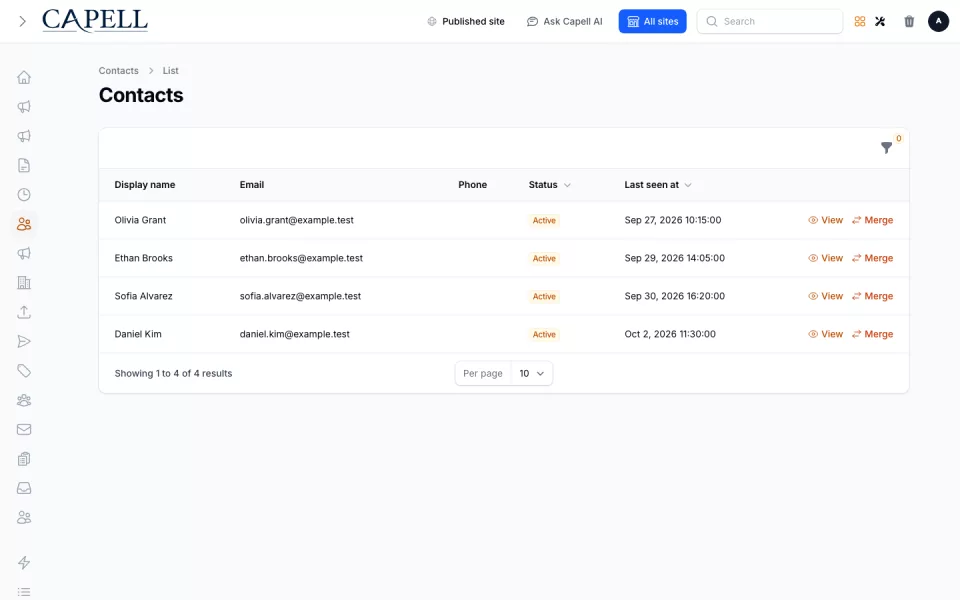Open the tag icon in the sidebar
The height and width of the screenshot is (600, 960).
coord(24,371)
